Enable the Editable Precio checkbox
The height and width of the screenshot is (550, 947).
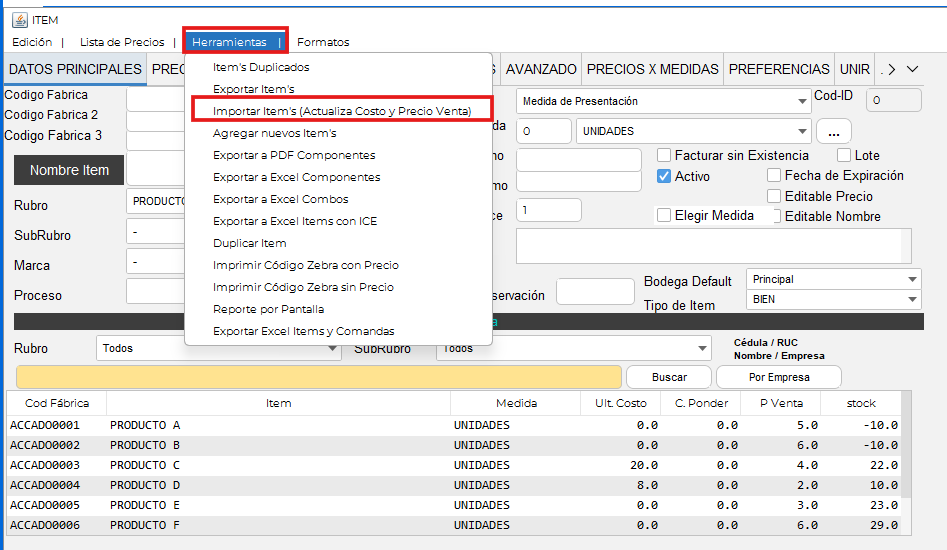click(774, 197)
